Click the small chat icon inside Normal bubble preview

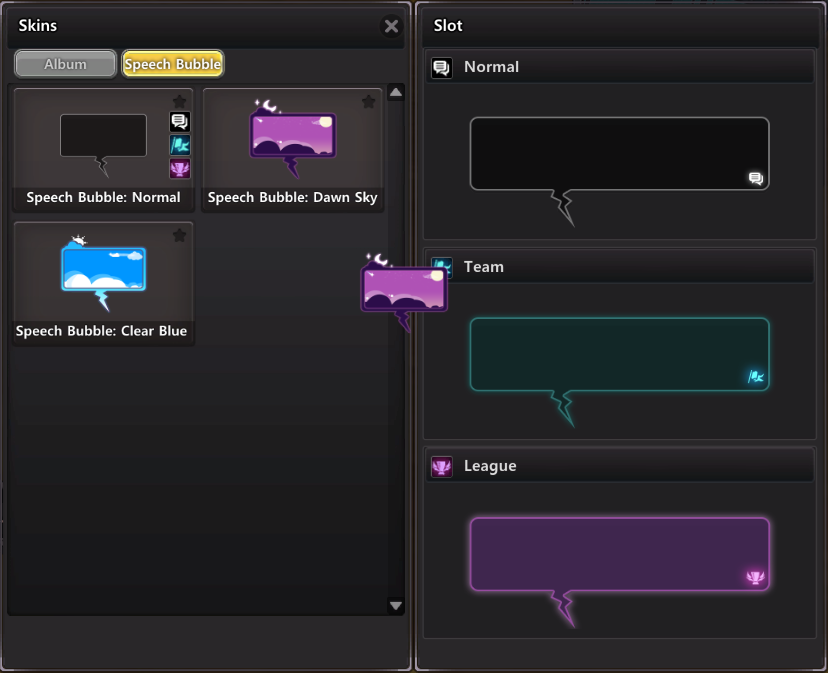[x=756, y=178]
